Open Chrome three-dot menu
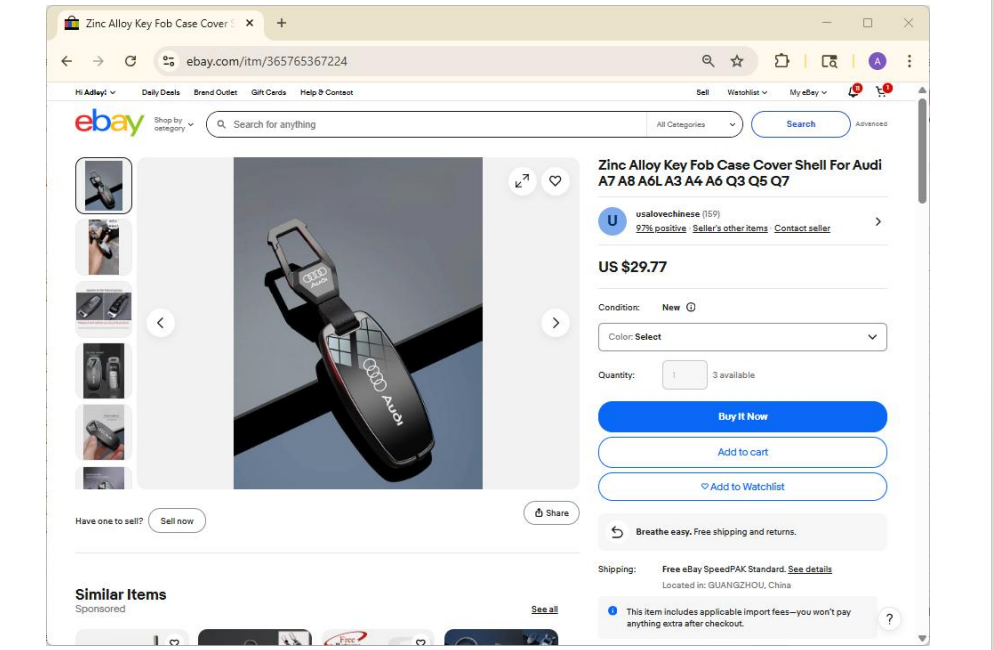This screenshot has height=650, width=993. click(909, 61)
